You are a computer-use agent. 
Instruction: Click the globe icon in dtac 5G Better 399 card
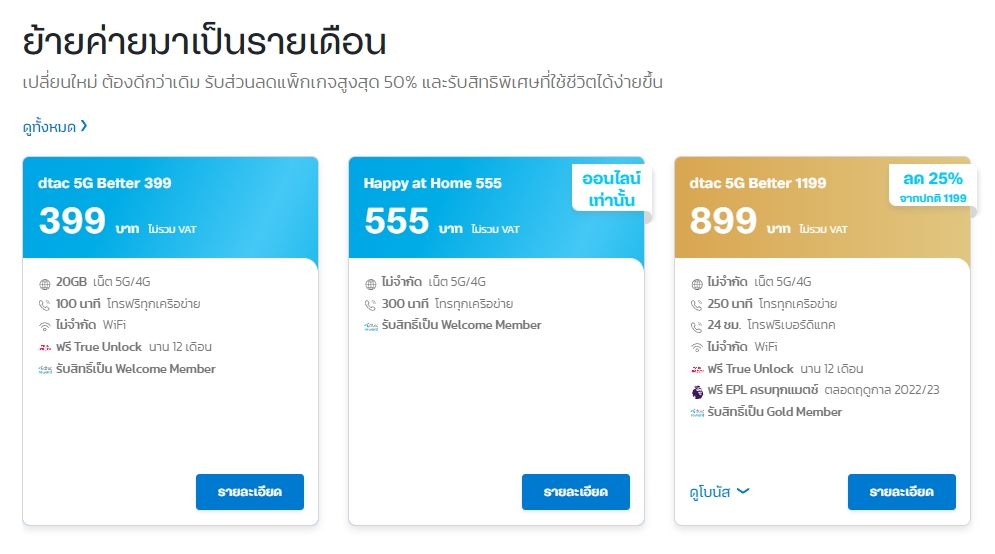pos(44,283)
